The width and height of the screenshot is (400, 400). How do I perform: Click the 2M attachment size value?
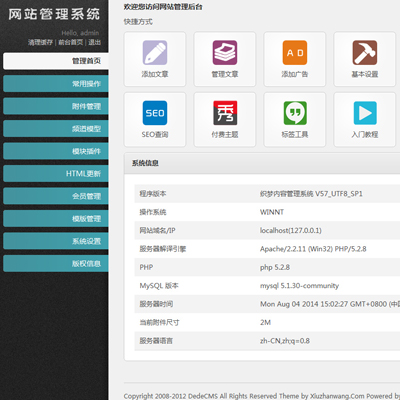click(265, 322)
